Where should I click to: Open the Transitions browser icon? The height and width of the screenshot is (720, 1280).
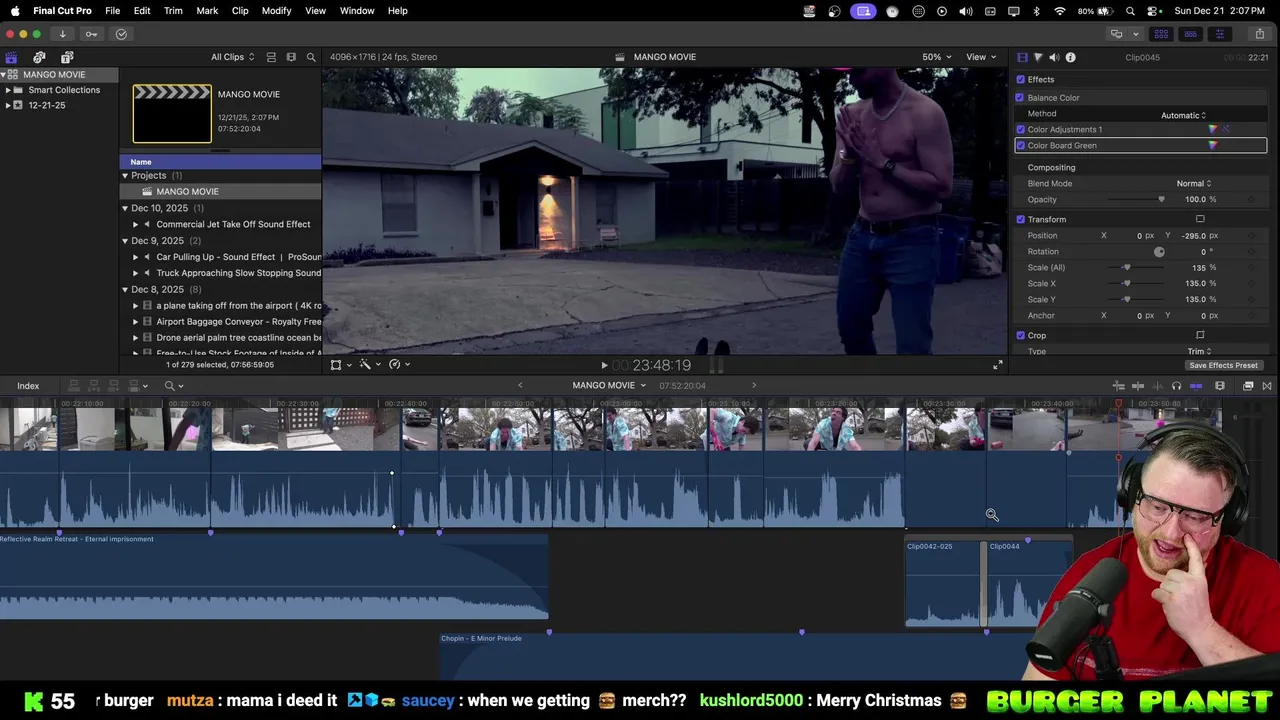coord(1267,386)
